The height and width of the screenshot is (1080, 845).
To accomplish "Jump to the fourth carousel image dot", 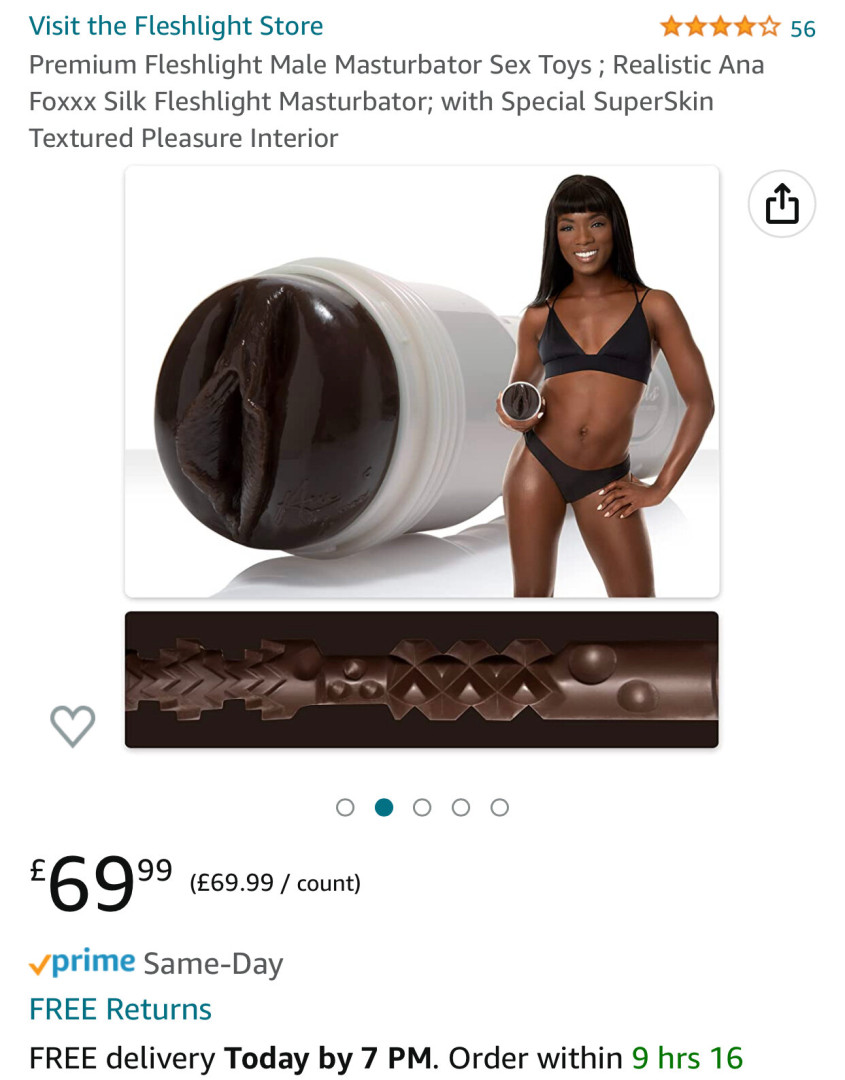I will pyautogui.click(x=461, y=807).
